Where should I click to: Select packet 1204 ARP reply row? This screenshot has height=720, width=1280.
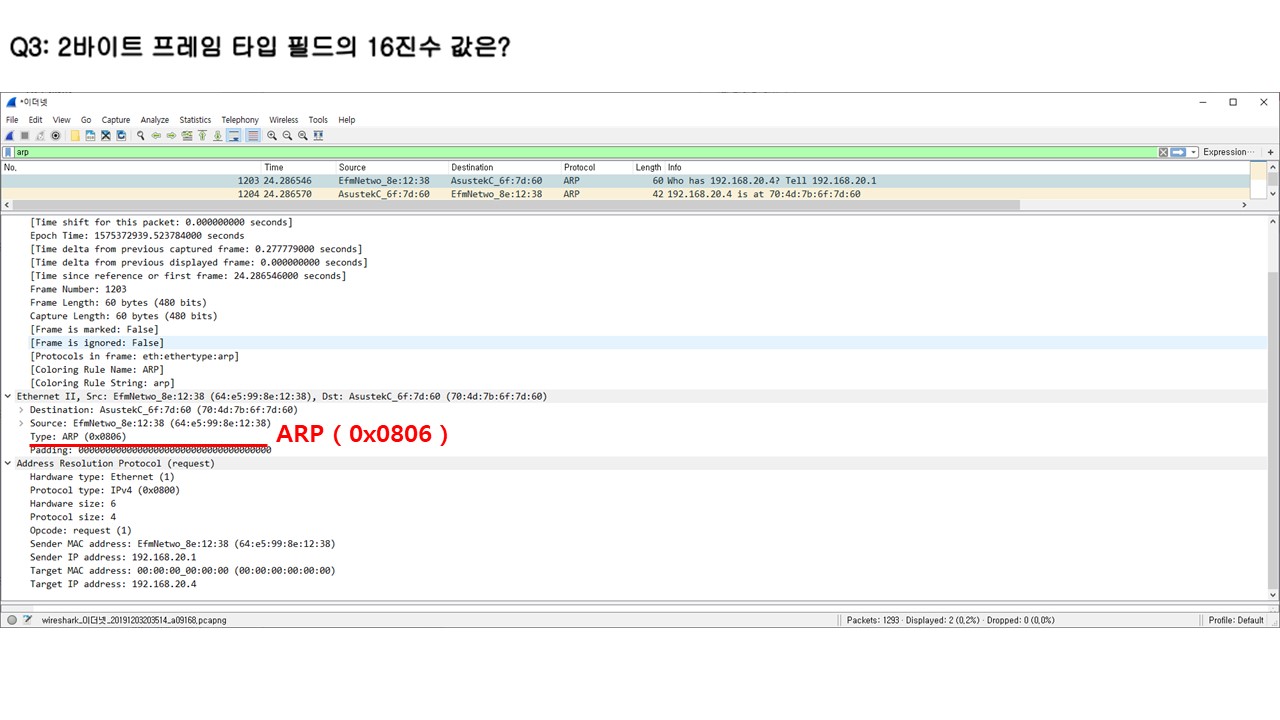click(x=625, y=194)
